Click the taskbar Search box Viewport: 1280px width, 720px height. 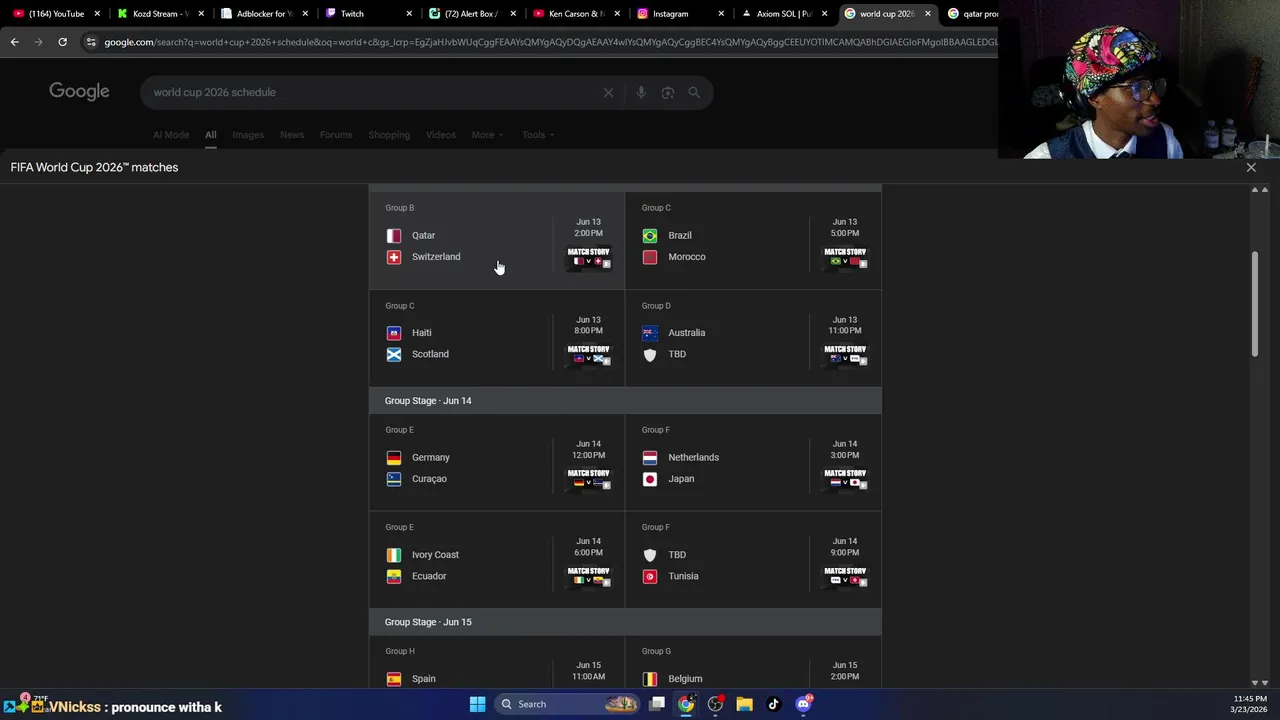[x=567, y=704]
